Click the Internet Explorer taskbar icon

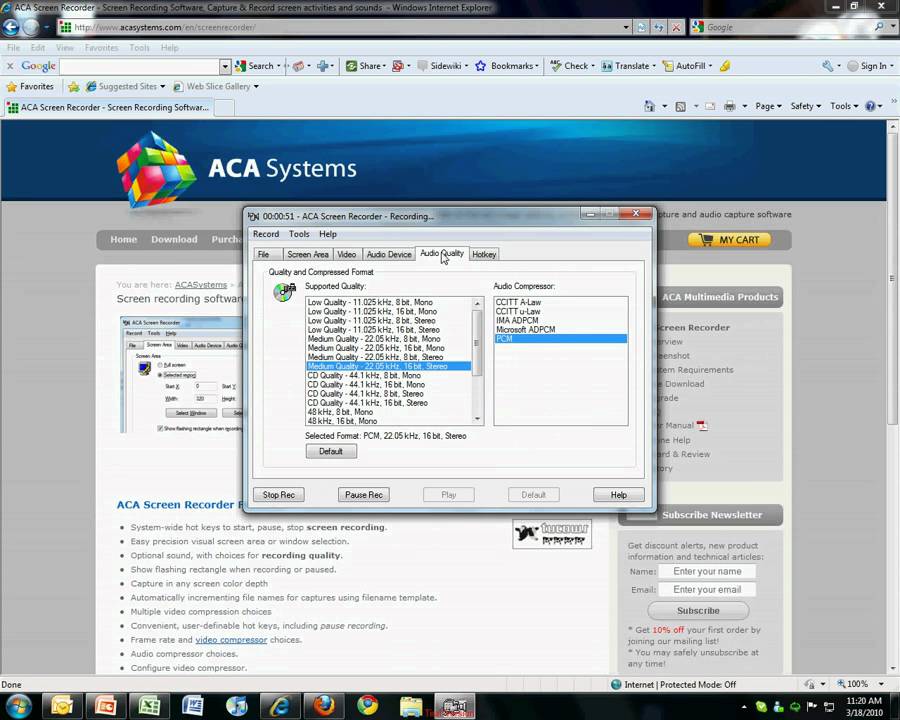tap(280, 706)
